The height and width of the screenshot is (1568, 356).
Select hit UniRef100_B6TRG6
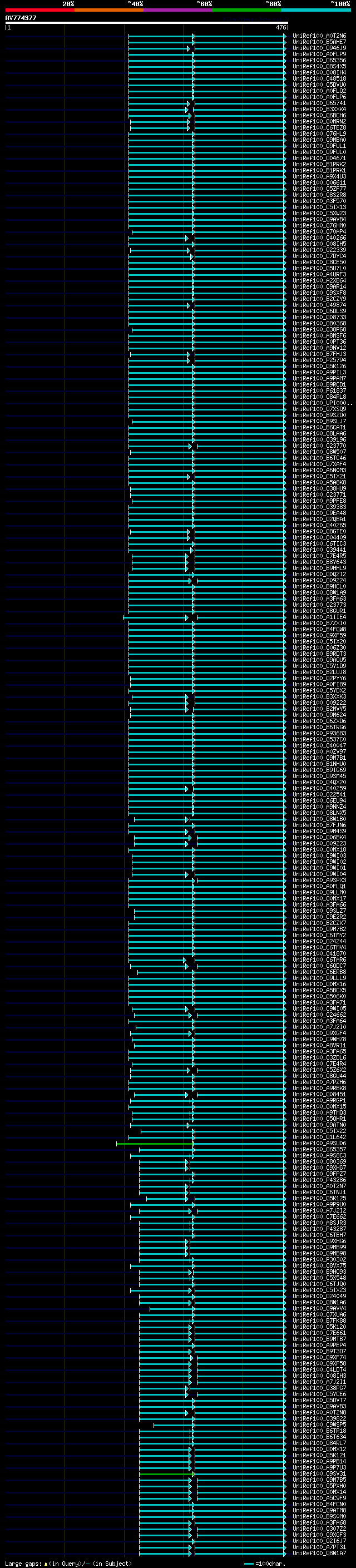(319, 728)
